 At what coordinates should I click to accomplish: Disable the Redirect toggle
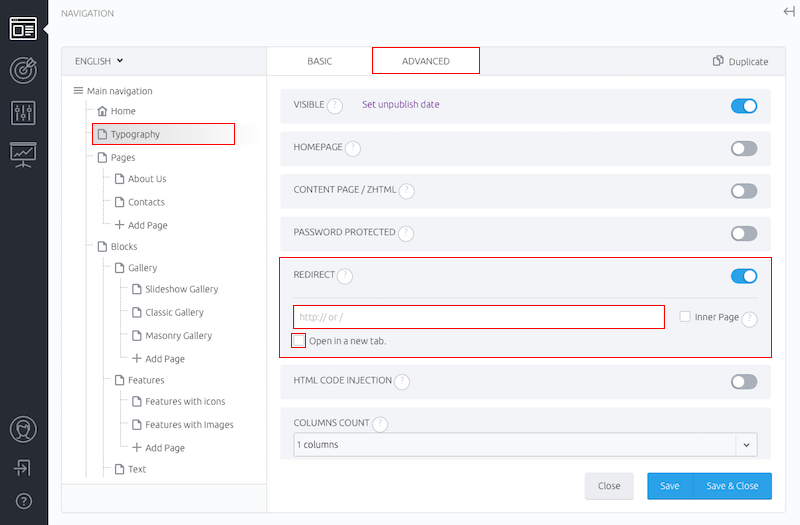(x=744, y=276)
